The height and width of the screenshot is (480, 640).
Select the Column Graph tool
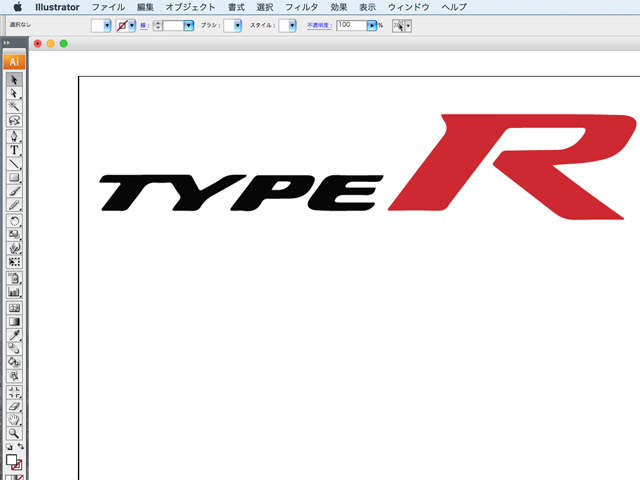click(14, 291)
